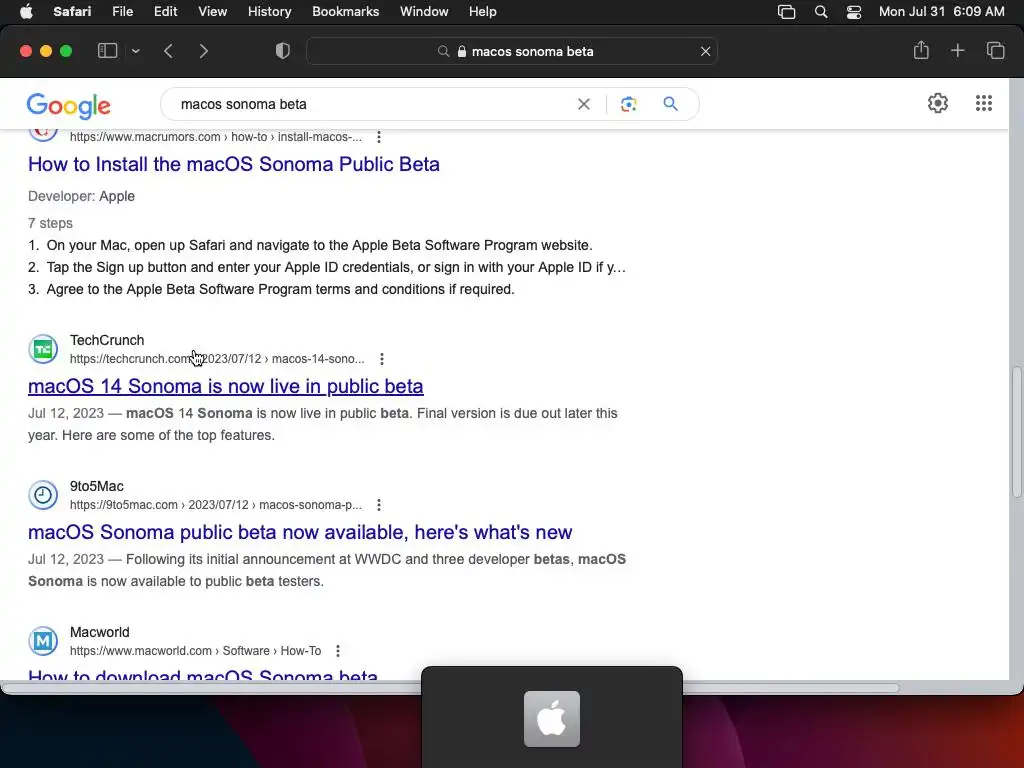The width and height of the screenshot is (1024, 768).
Task: Click the TechCrunch favicon
Action: pyautogui.click(x=43, y=349)
